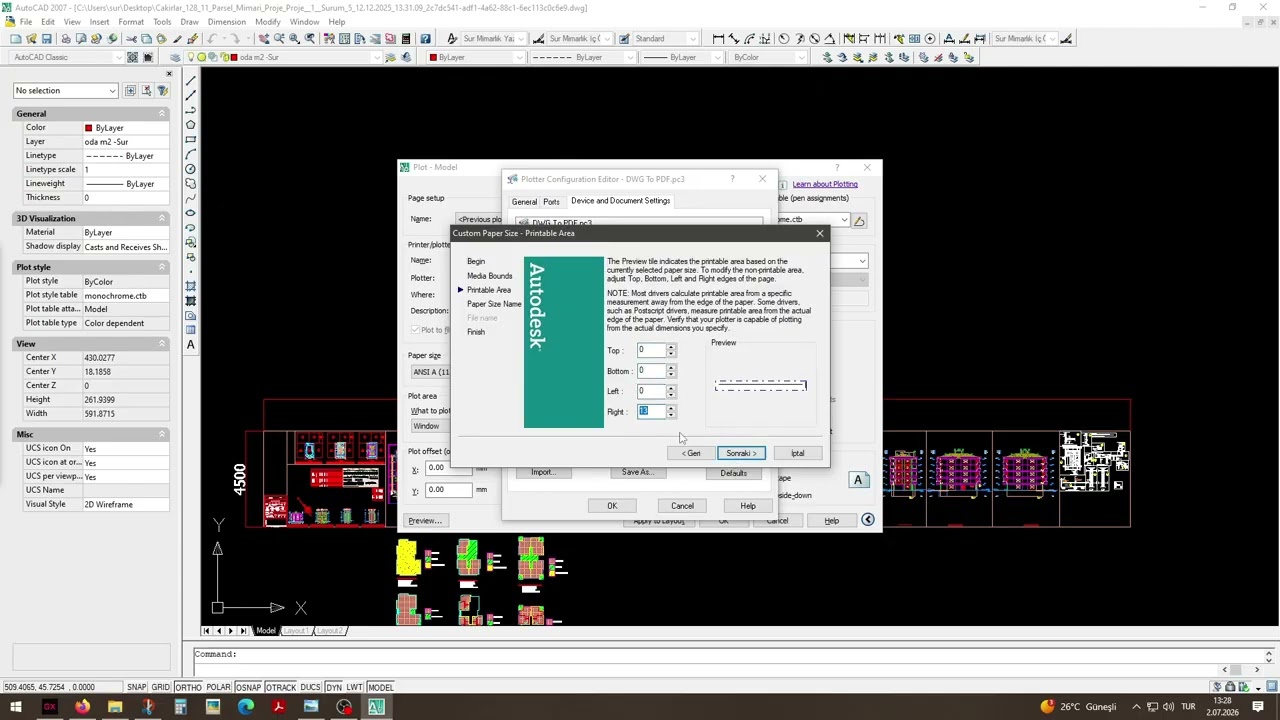Select the Rectangle draw tool
1280x720 pixels.
pos(191,139)
